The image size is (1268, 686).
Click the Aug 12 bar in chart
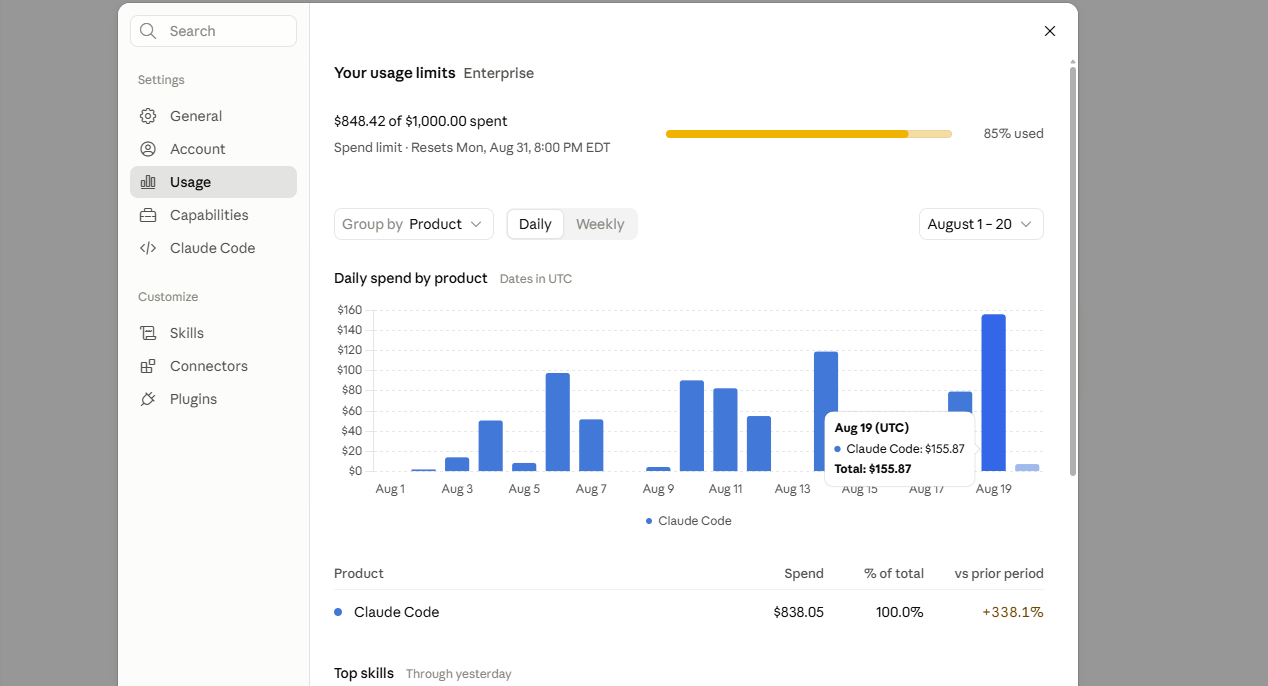pyautogui.click(x=759, y=443)
